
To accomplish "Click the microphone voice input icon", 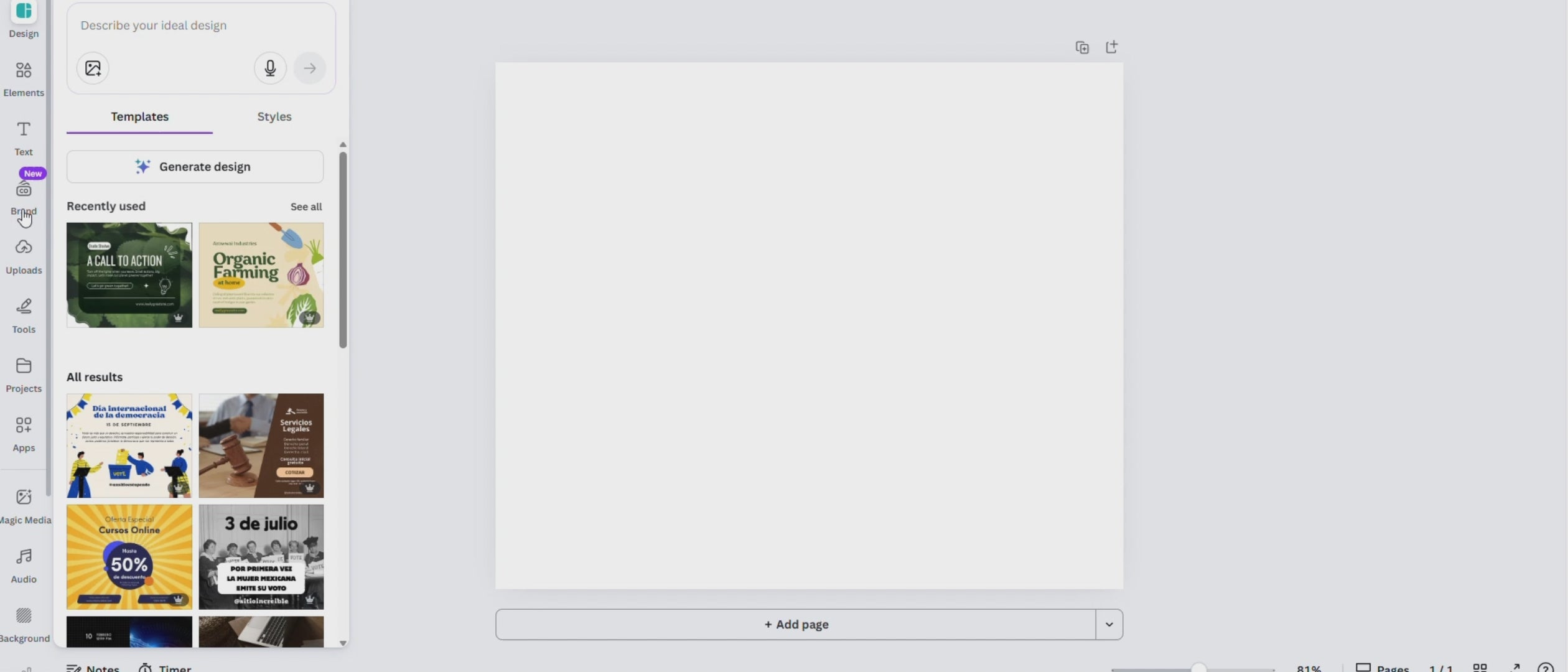I will pyautogui.click(x=270, y=68).
